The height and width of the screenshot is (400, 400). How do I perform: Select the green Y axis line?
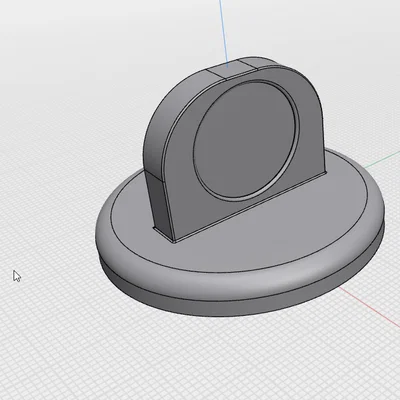pyautogui.click(x=382, y=161)
